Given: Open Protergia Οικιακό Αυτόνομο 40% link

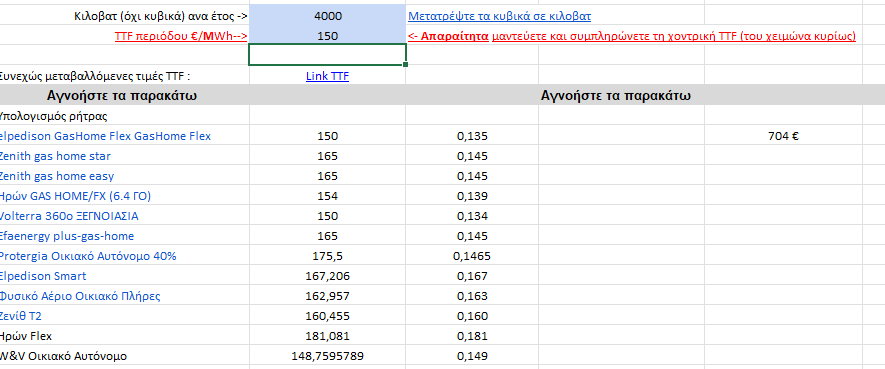Looking at the screenshot, I should [88, 256].
